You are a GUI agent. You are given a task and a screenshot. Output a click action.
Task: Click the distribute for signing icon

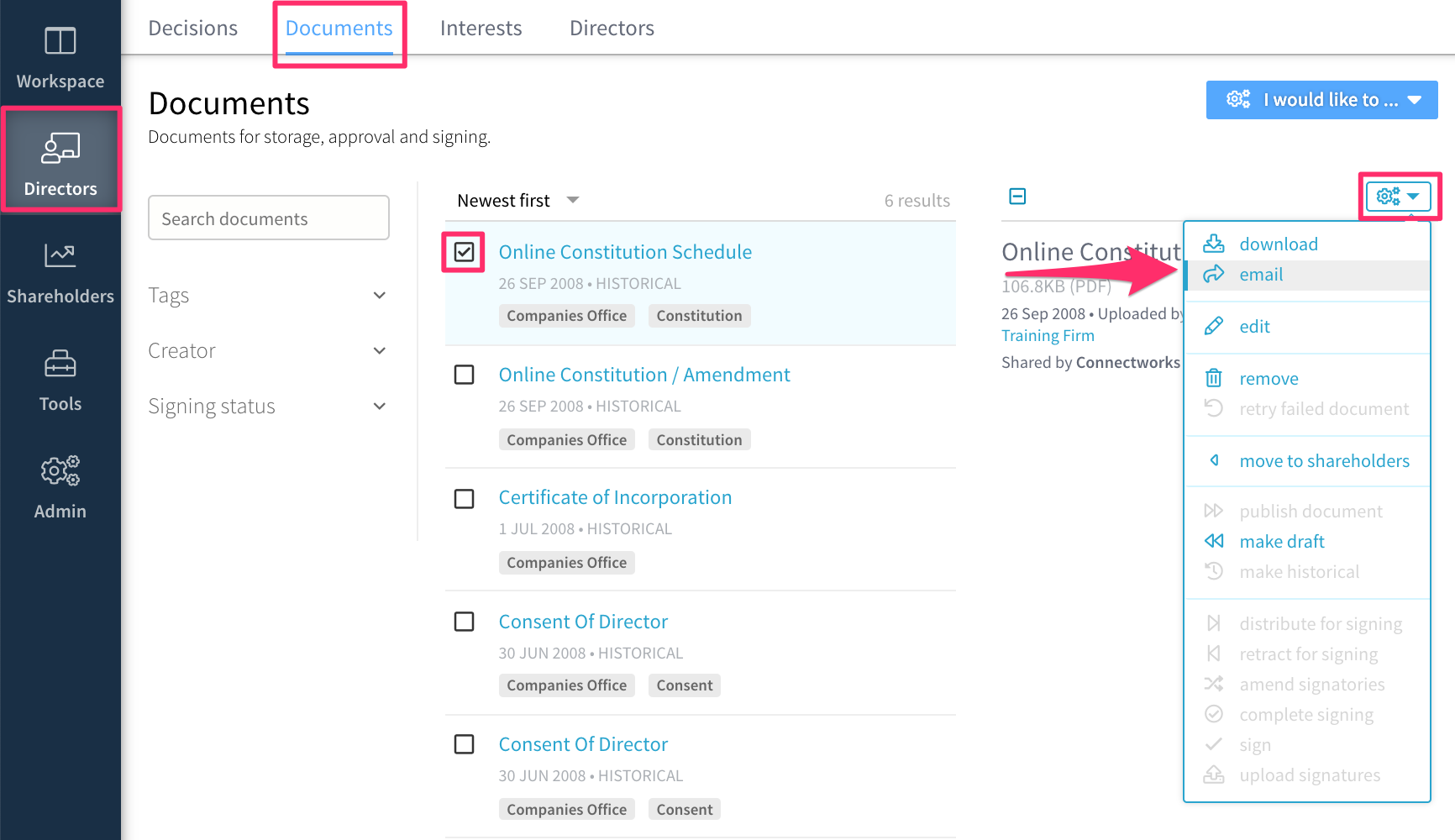tap(1214, 623)
